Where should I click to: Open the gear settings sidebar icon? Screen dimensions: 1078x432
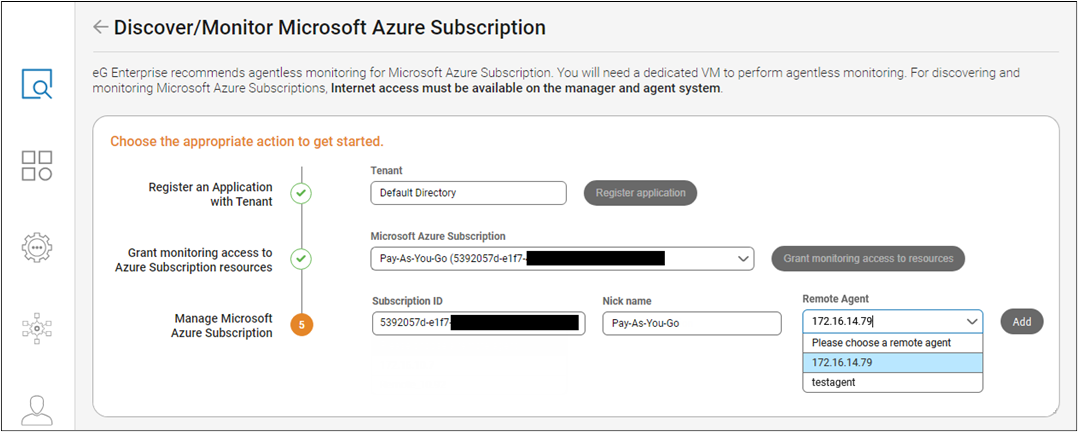point(37,246)
